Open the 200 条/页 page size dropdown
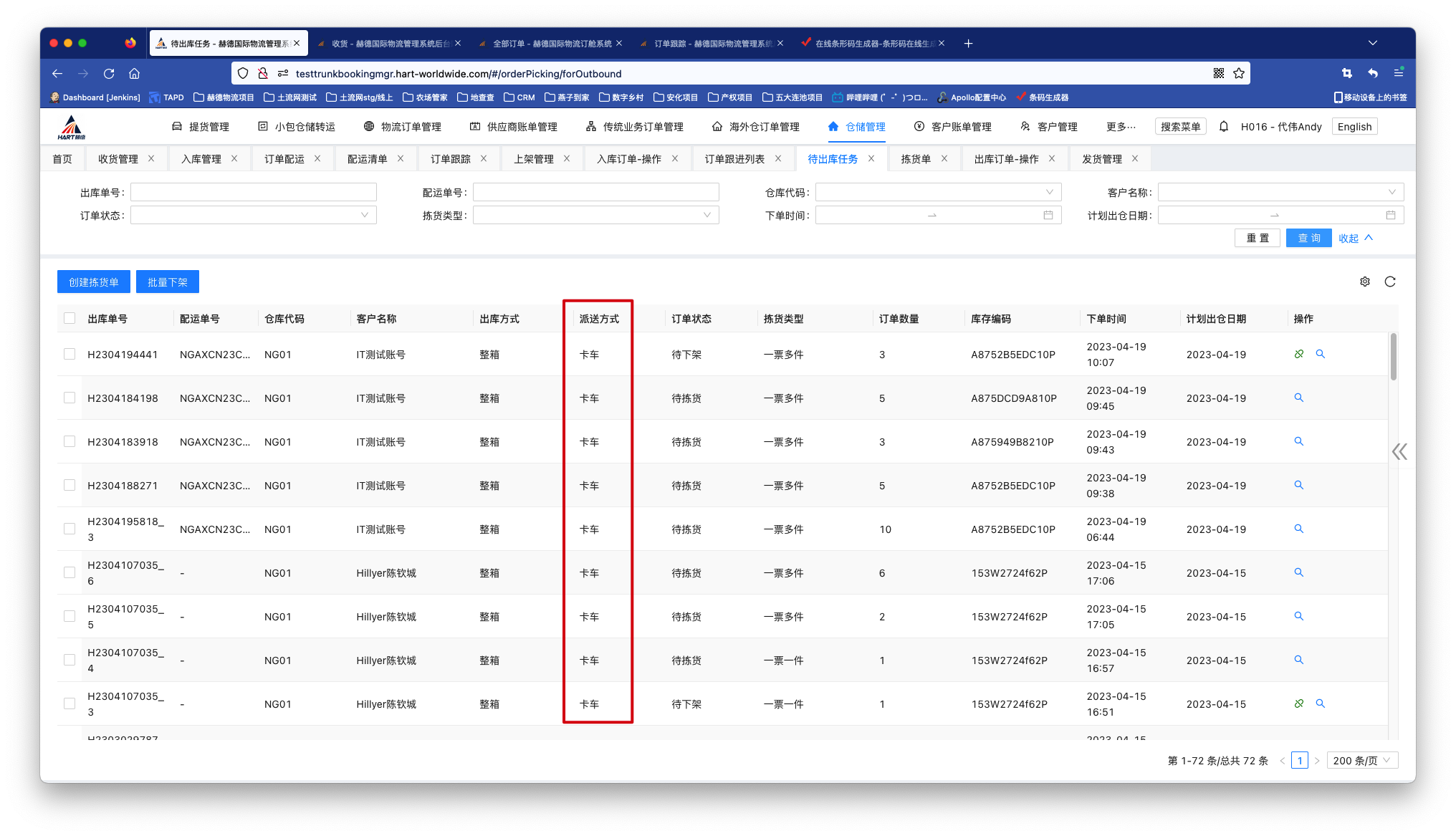 tap(1361, 760)
